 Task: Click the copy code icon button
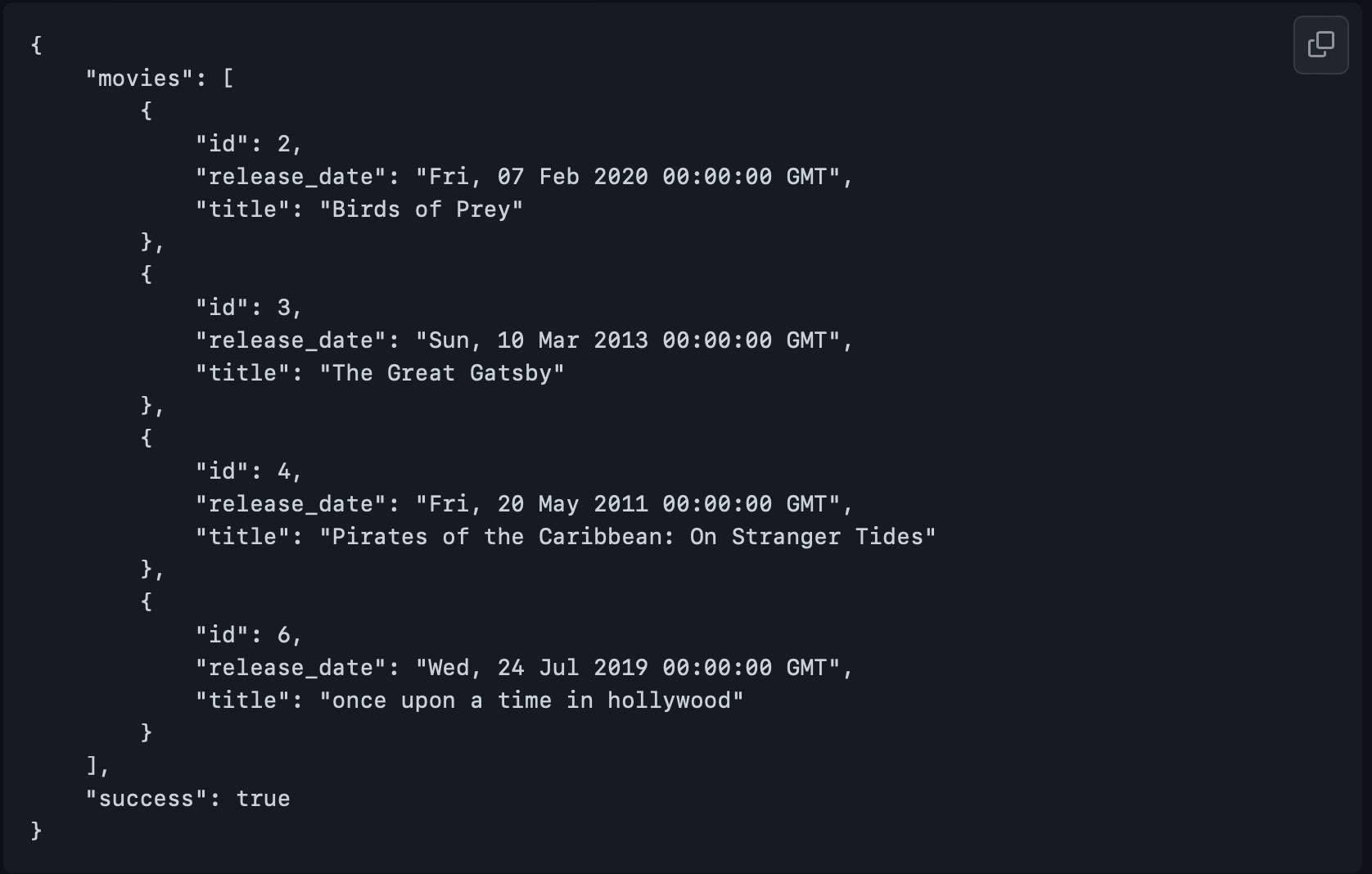[1320, 45]
